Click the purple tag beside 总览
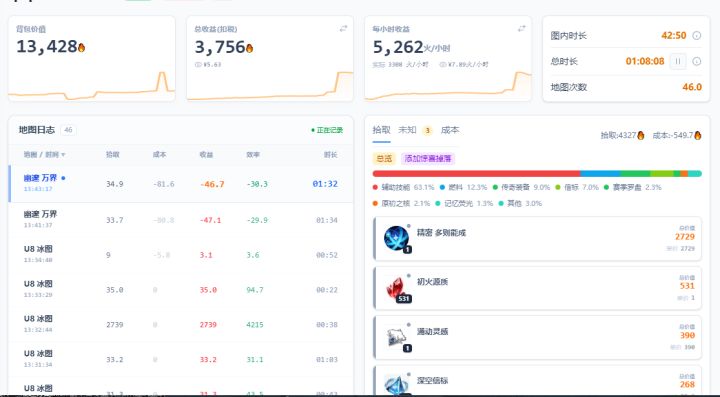The image size is (720, 397). [428, 159]
